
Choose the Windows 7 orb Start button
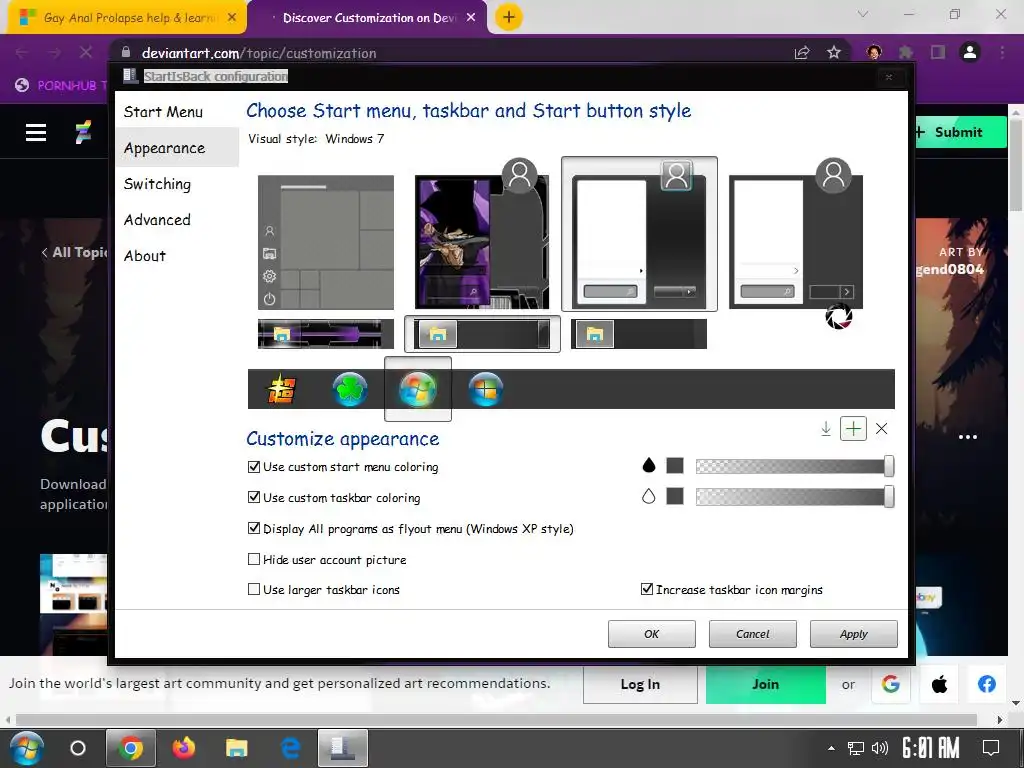(x=418, y=389)
